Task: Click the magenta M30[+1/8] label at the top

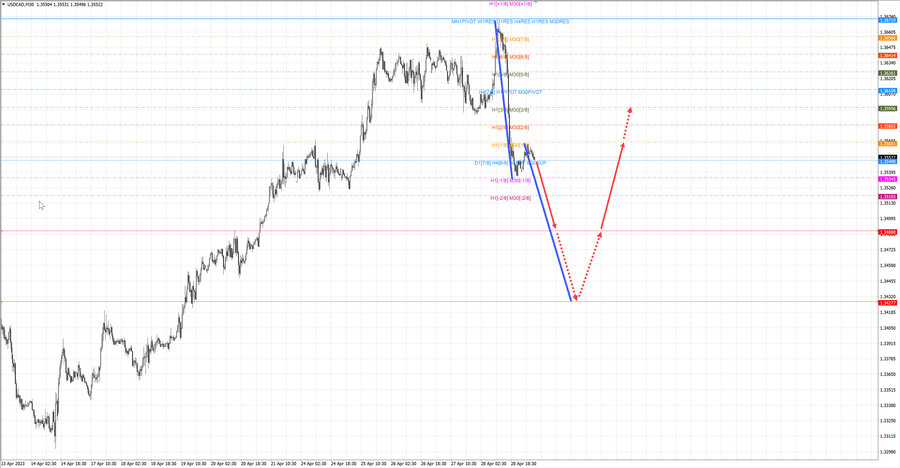Action: coord(521,4)
